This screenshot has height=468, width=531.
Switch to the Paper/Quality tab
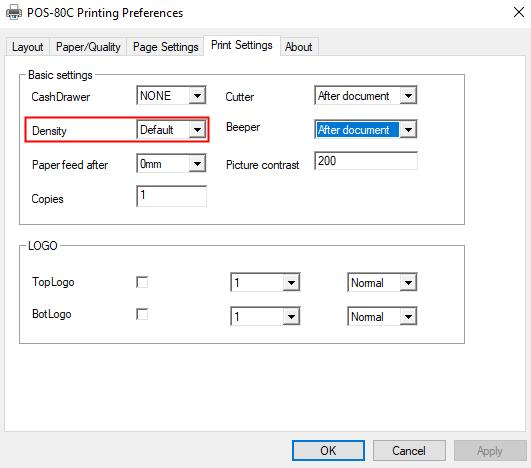(x=88, y=47)
